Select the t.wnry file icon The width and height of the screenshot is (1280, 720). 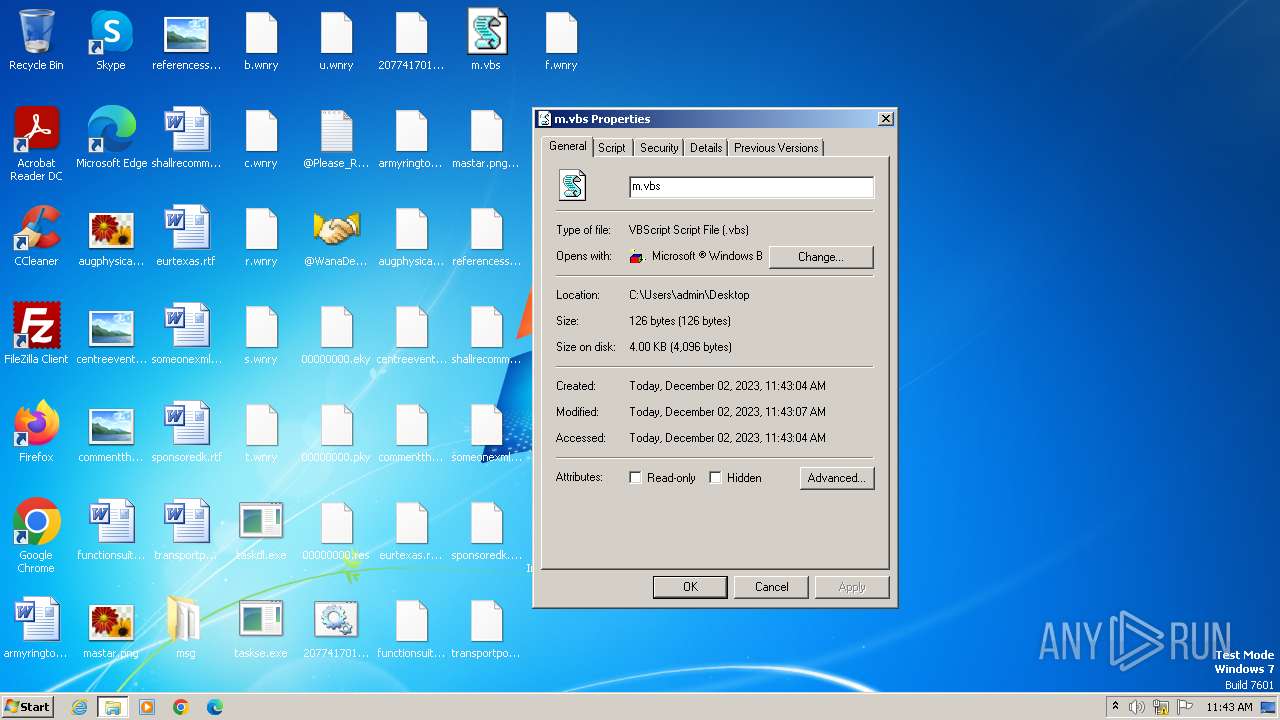[261, 432]
